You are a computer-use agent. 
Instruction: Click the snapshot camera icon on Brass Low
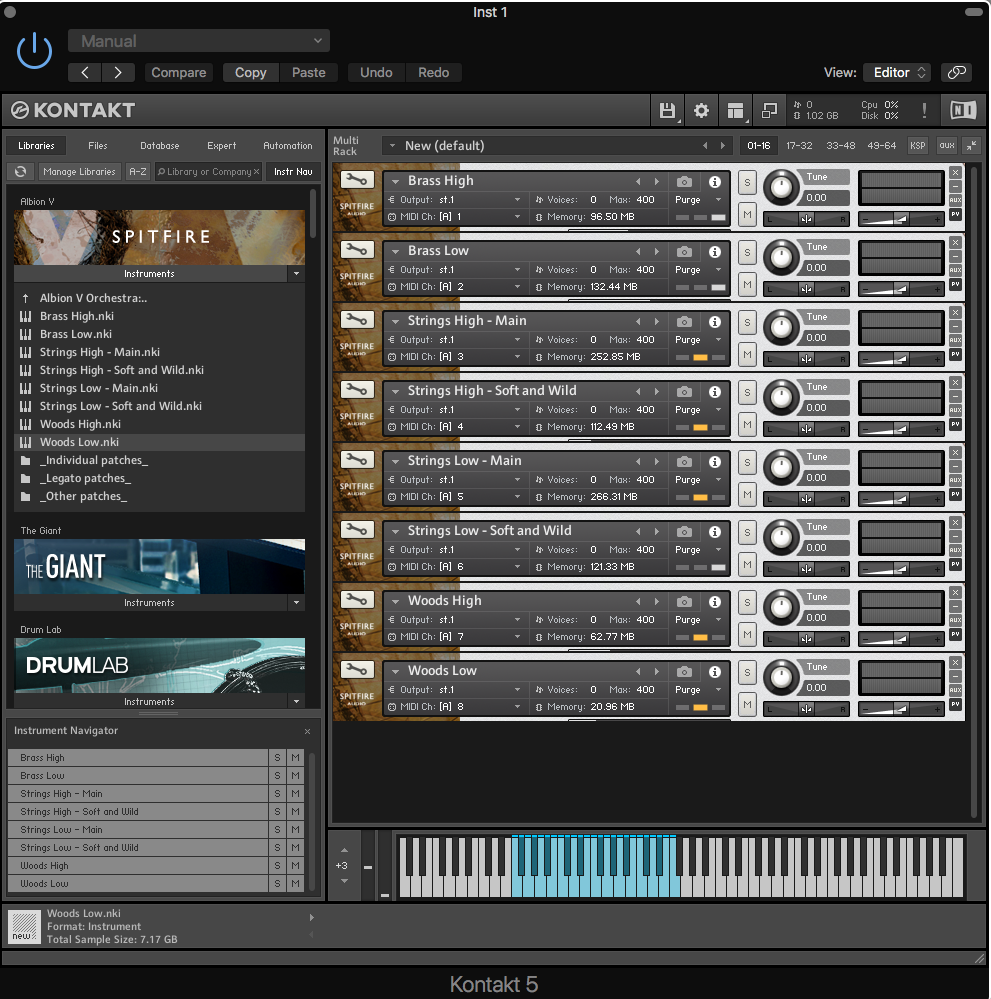(x=684, y=252)
